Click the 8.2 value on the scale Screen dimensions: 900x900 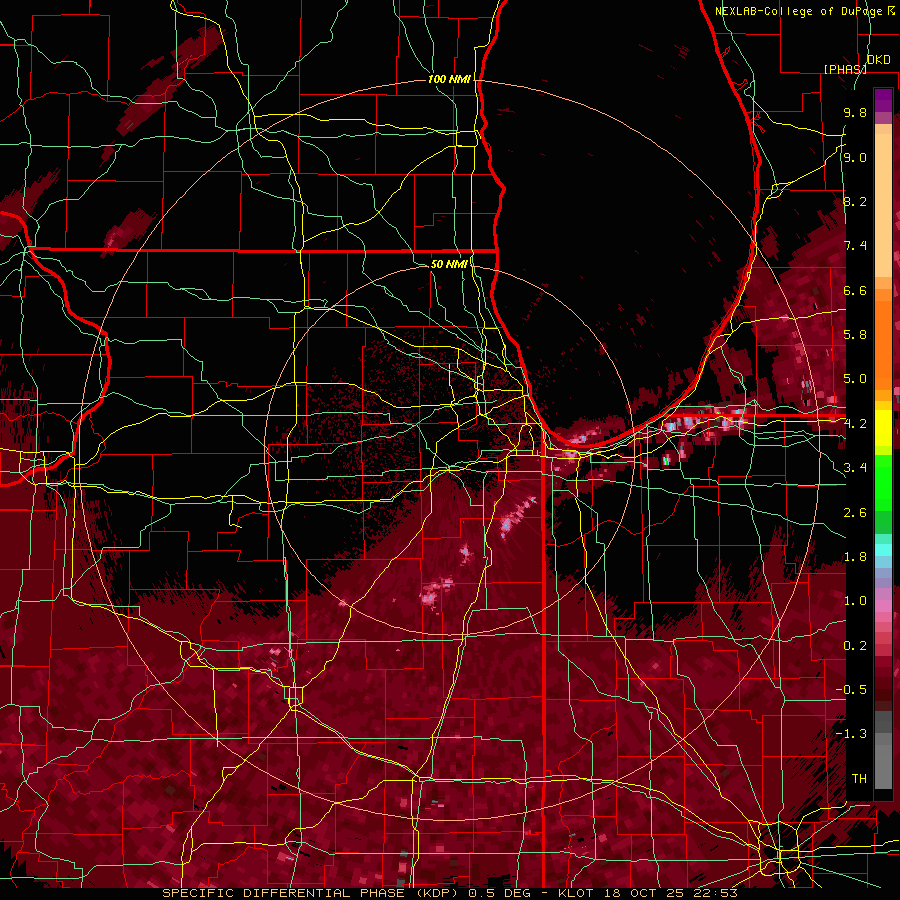(x=855, y=201)
